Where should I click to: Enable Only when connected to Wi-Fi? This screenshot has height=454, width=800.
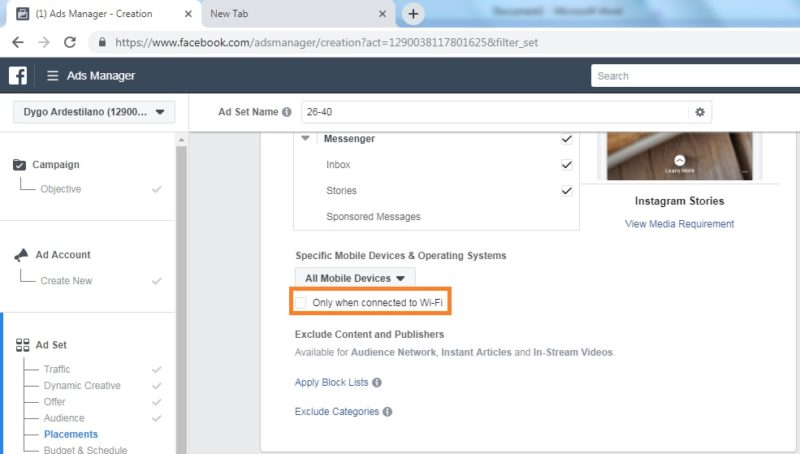point(301,302)
